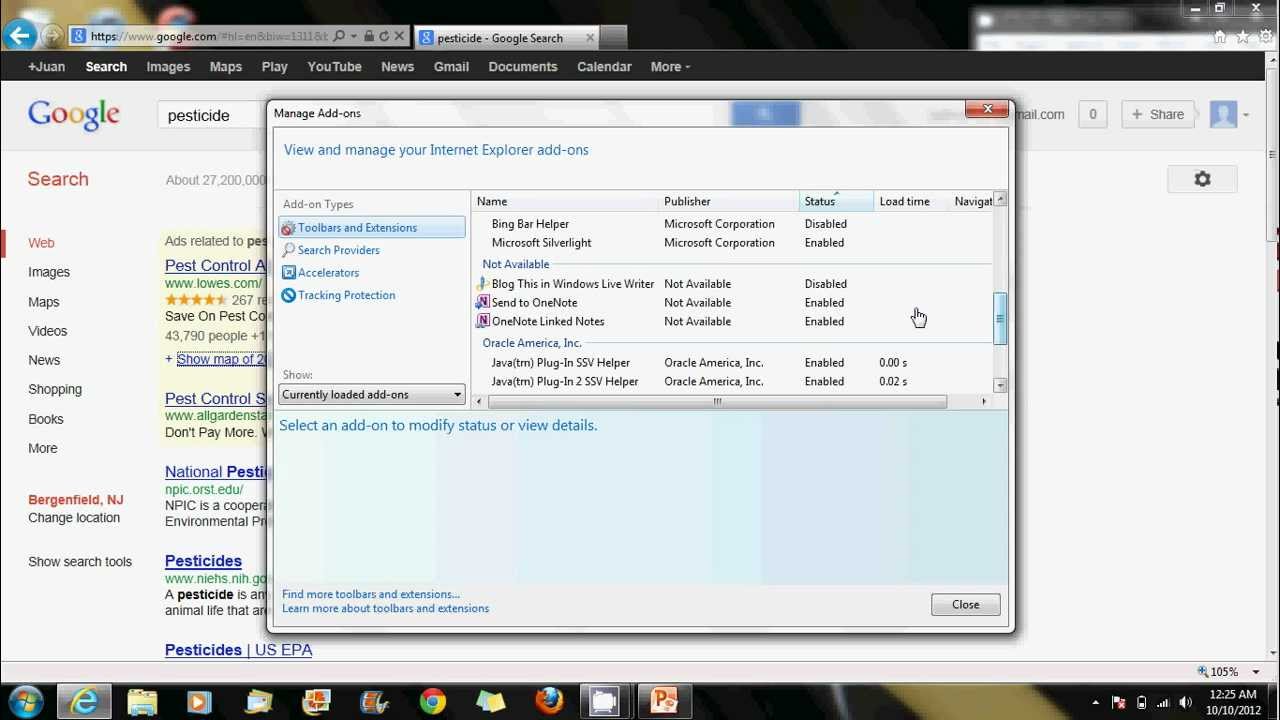Open Favorites star icon in IE toolbar
The image size is (1280, 720).
tap(1243, 37)
